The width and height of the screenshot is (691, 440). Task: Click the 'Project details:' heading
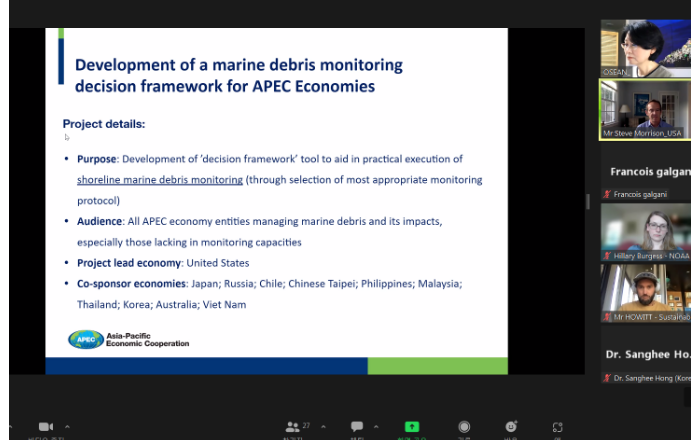(x=104, y=124)
